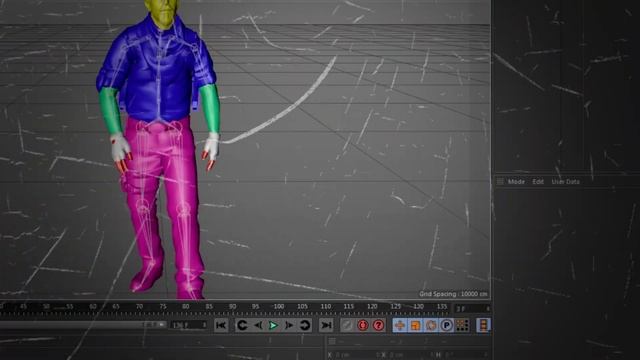Play the animation forwards
Screen dimensions: 640x360
tap(273, 325)
